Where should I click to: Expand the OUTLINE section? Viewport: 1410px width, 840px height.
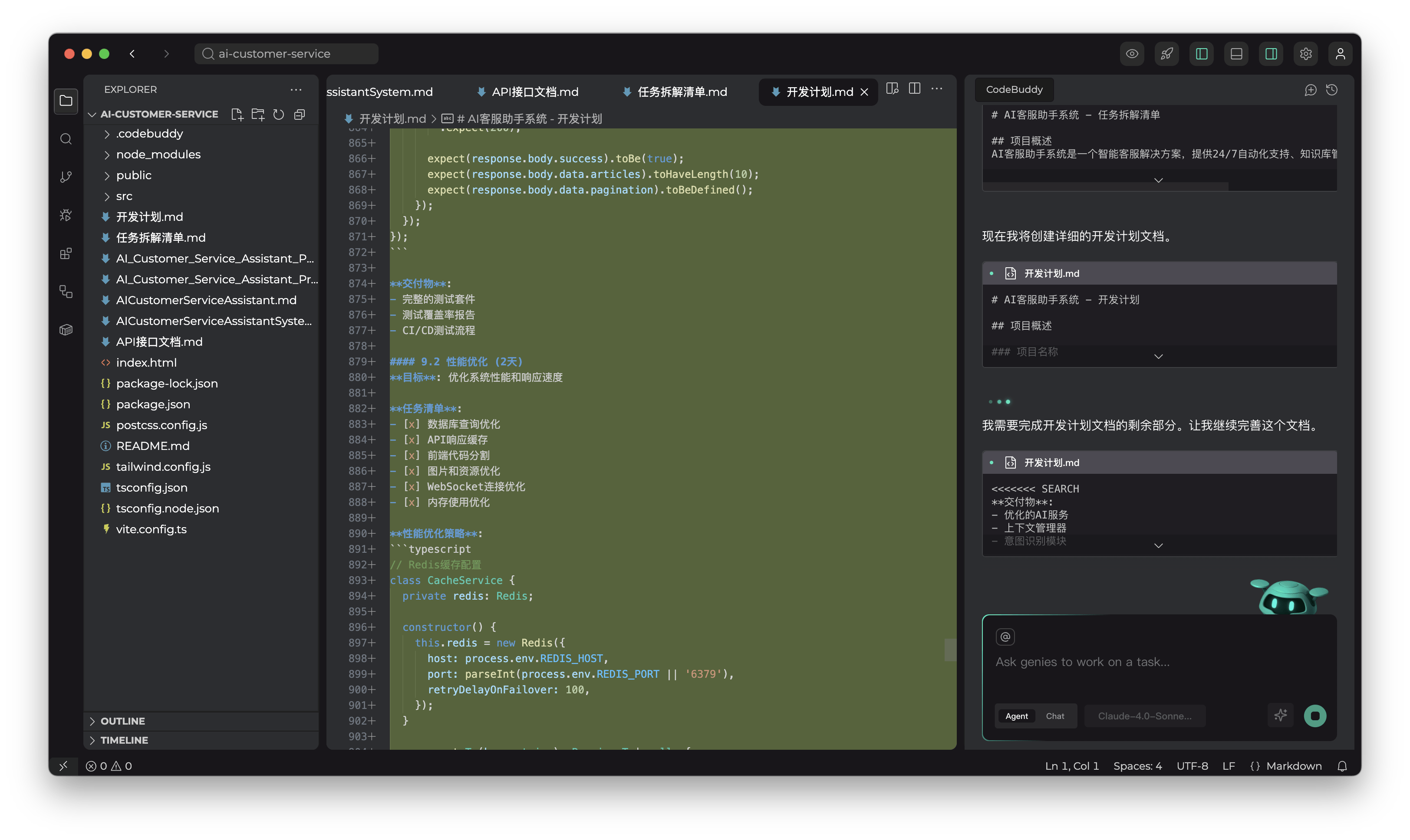[x=201, y=721]
